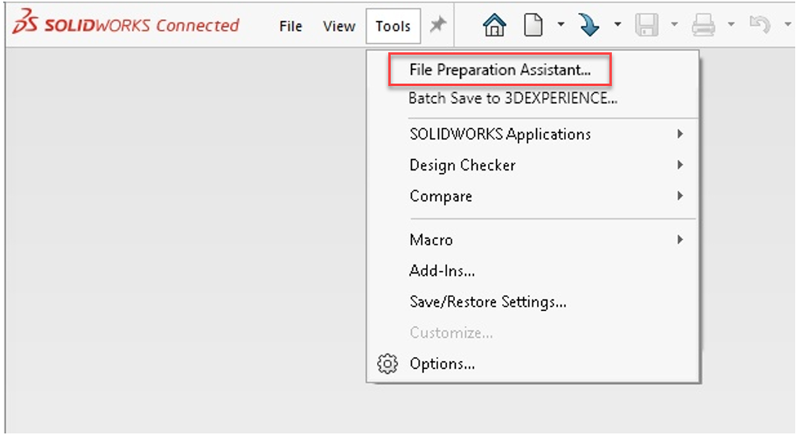The height and width of the screenshot is (435, 800).
Task: Click the Undo arrow icon
Action: pos(761,26)
